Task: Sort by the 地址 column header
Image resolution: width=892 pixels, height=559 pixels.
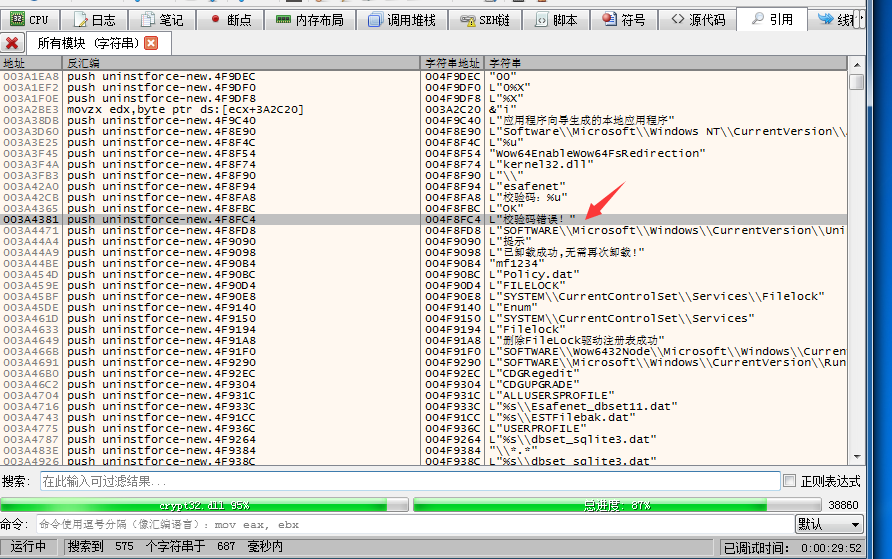Action: pyautogui.click(x=32, y=63)
